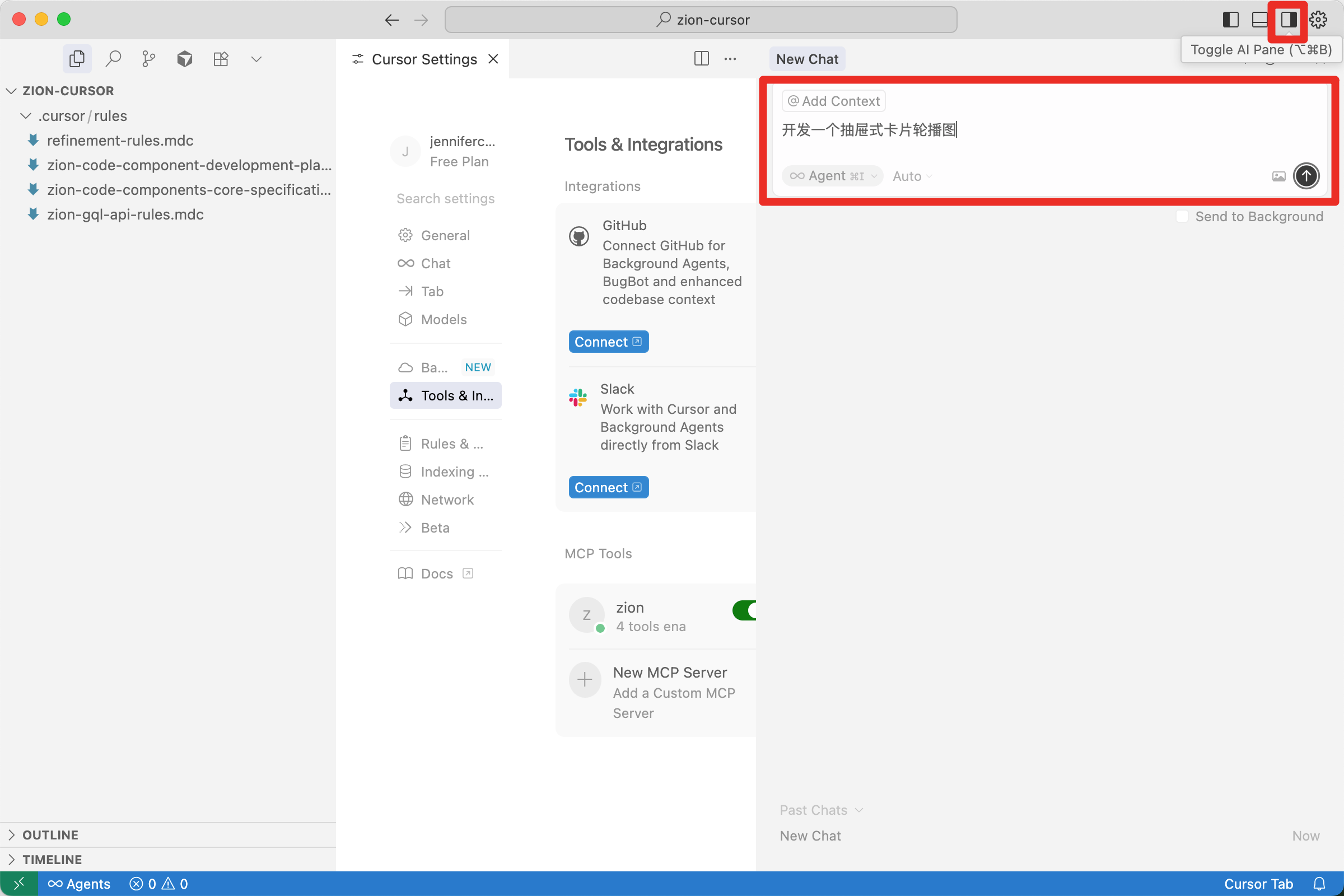Click the zion-cursor command search bar

point(701,20)
